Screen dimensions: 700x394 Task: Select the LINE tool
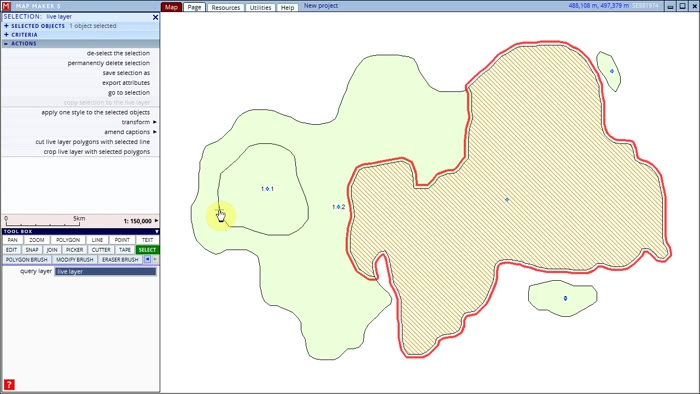(97, 240)
